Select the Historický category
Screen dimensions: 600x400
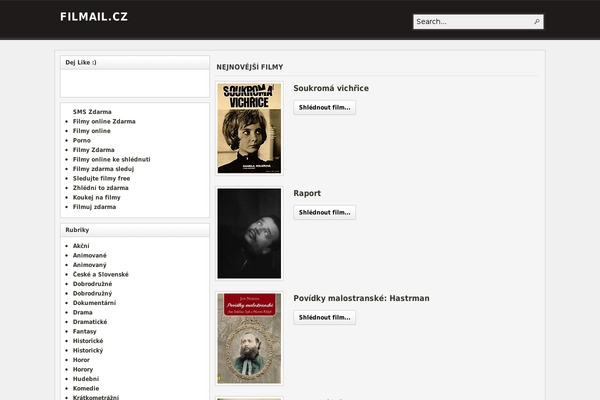coord(88,350)
